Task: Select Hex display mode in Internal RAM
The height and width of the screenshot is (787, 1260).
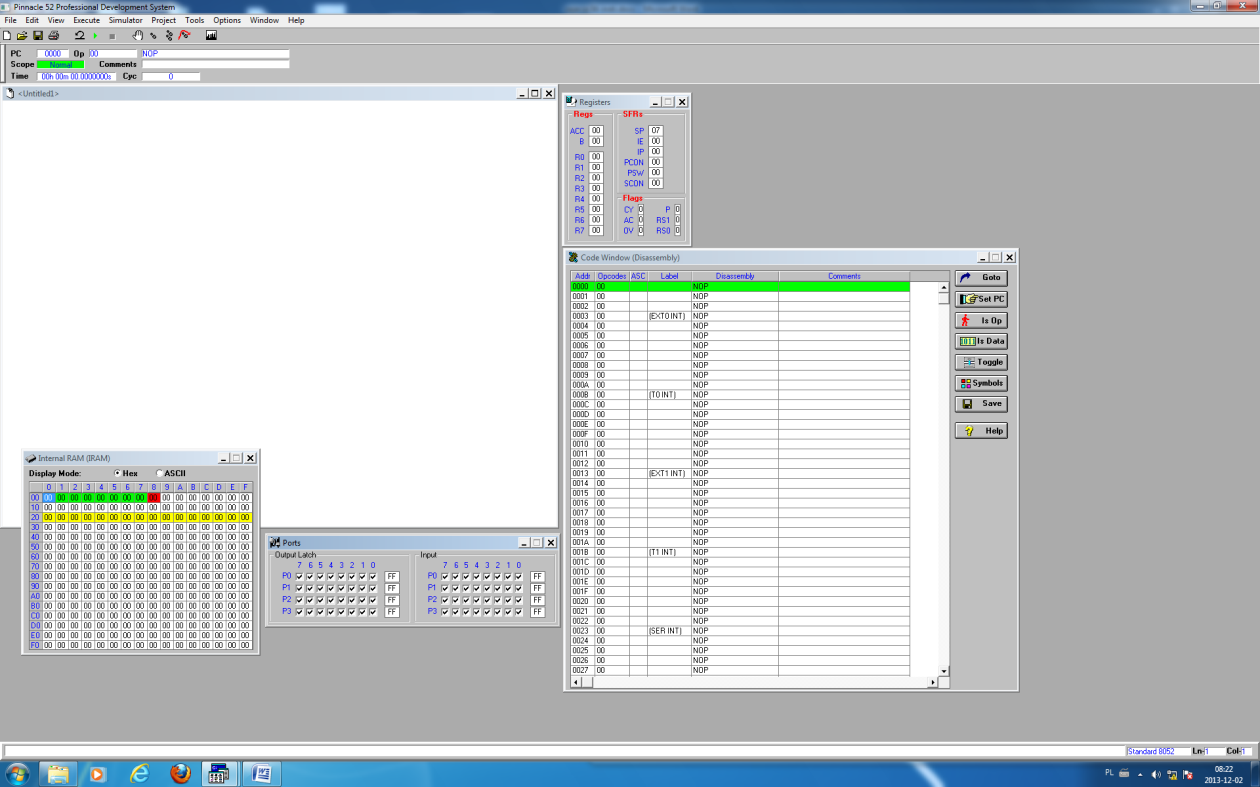Action: (x=126, y=473)
